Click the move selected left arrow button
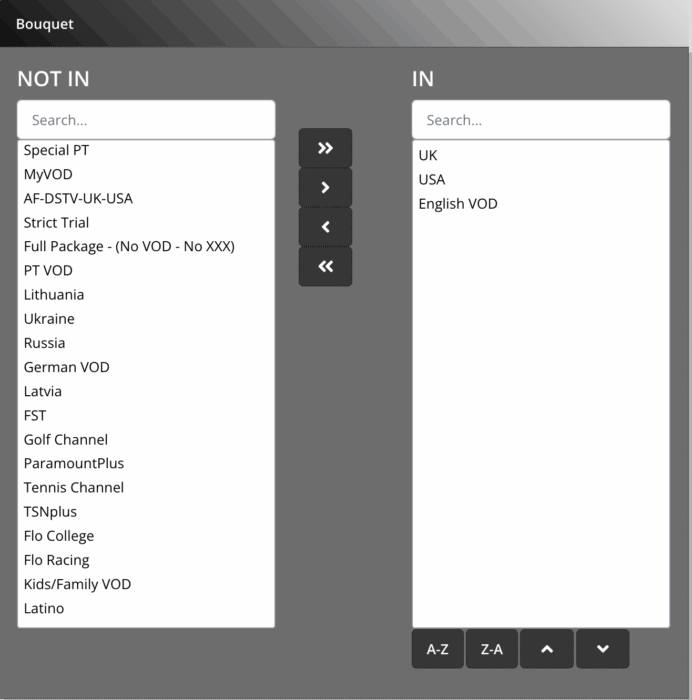692x700 pixels. point(325,227)
